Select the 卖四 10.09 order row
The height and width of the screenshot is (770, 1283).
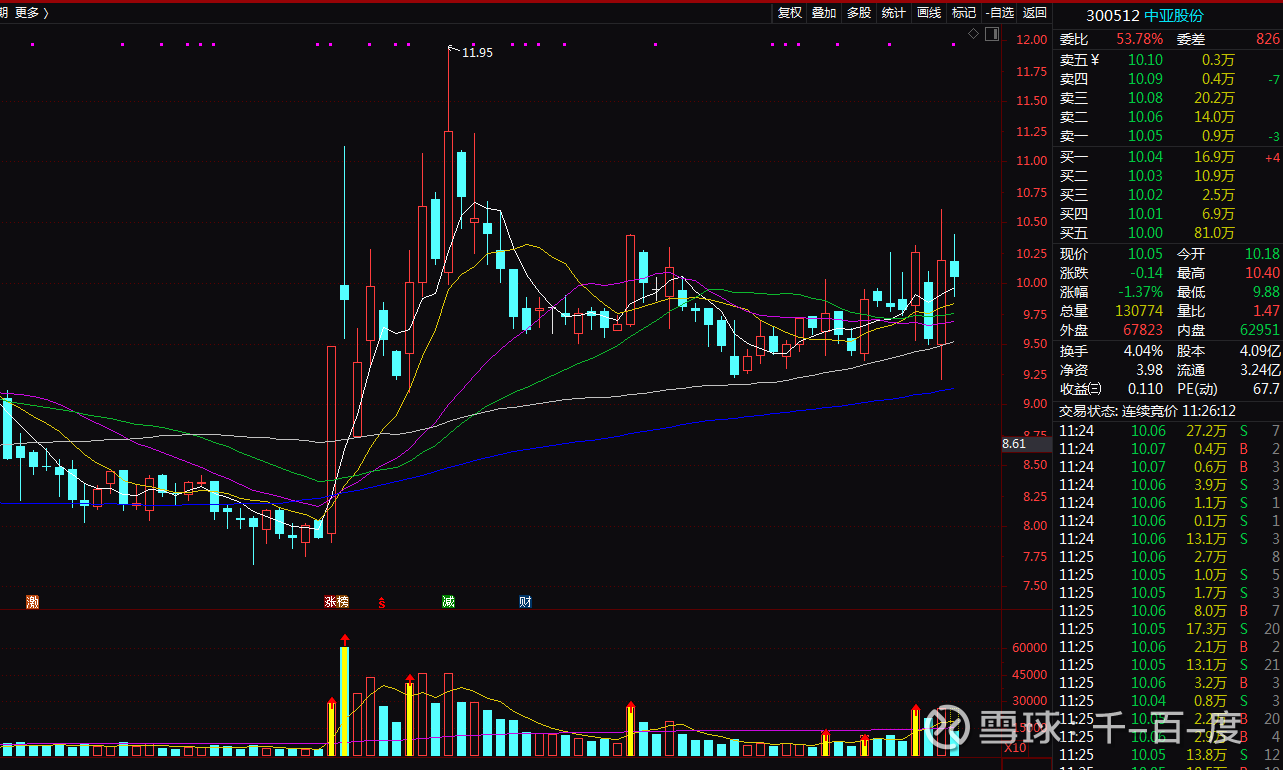[1168, 79]
